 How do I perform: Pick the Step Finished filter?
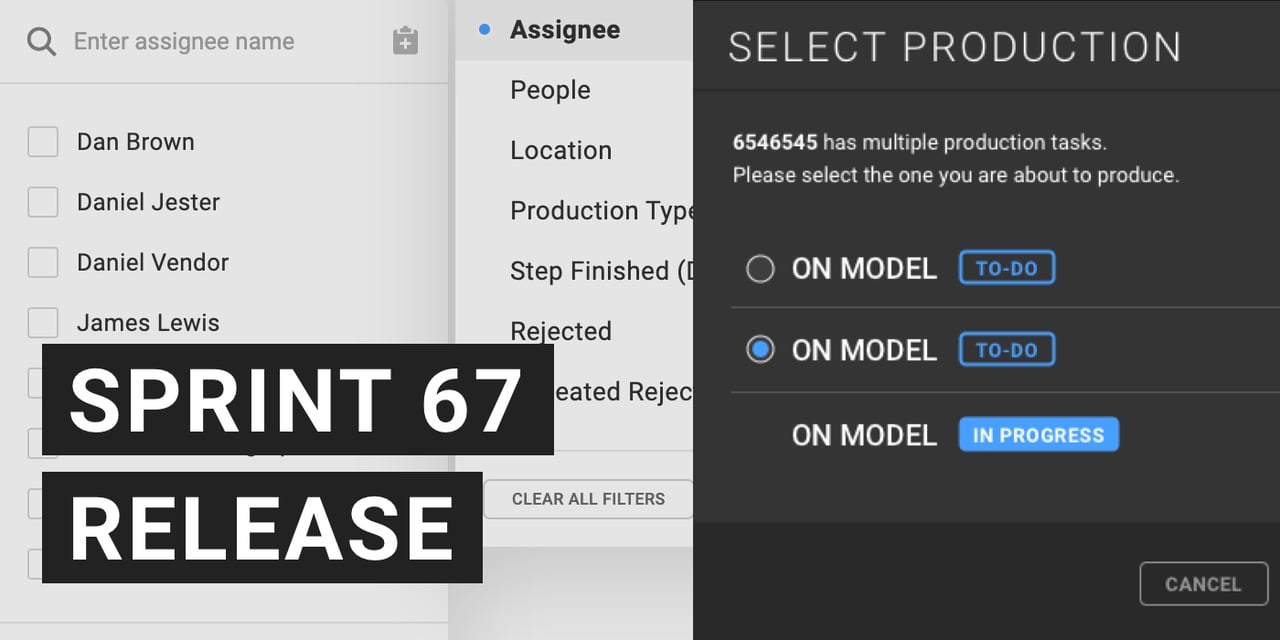(600, 270)
